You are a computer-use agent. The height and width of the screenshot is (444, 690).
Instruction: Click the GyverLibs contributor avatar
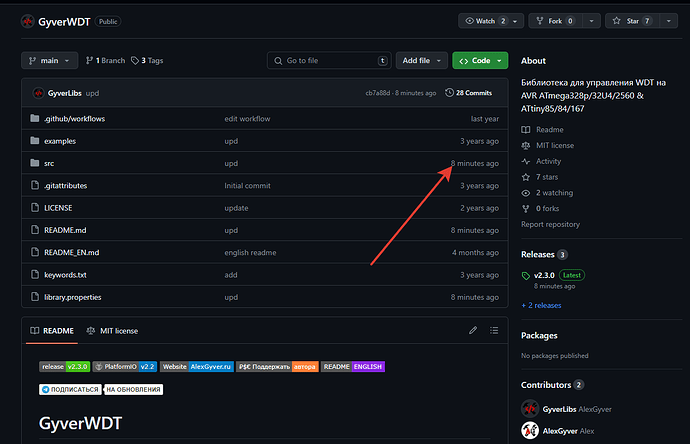530,409
